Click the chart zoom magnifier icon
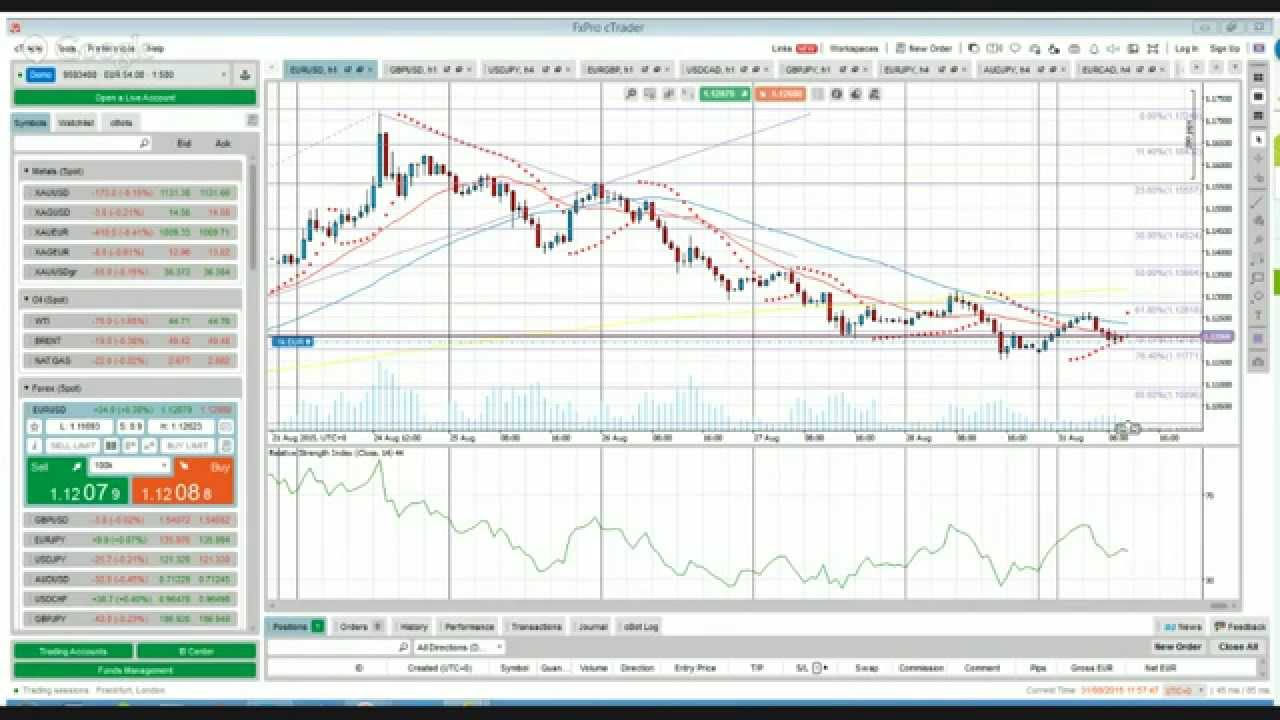This screenshot has width=1280, height=720. pos(631,93)
